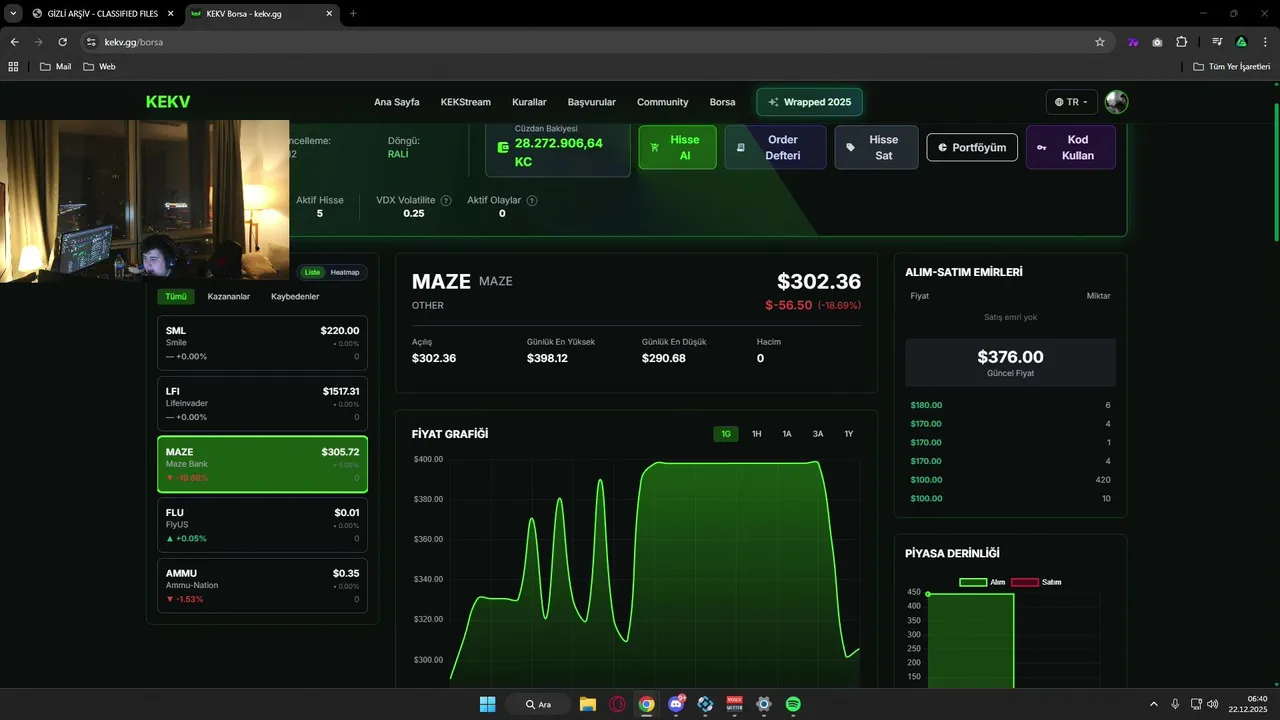
Task: Set chart range to 3A
Action: click(x=818, y=434)
